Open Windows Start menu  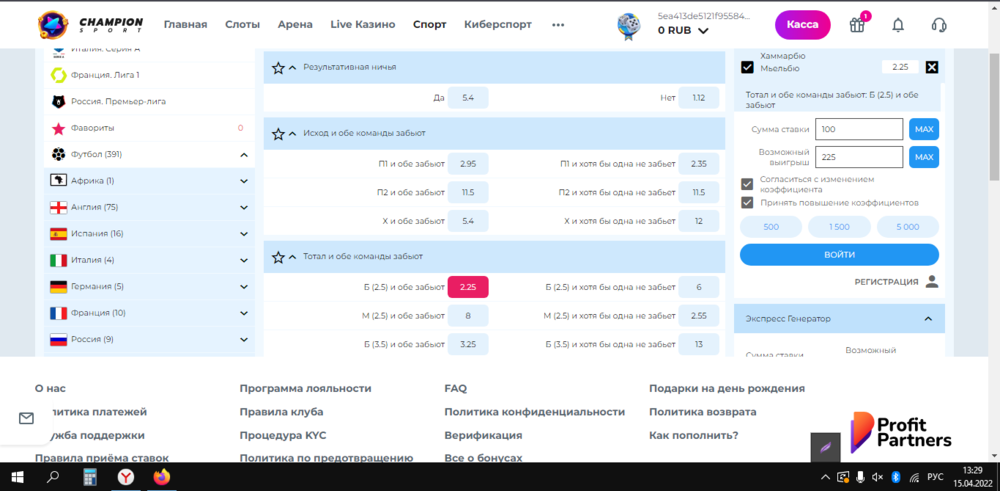18,477
